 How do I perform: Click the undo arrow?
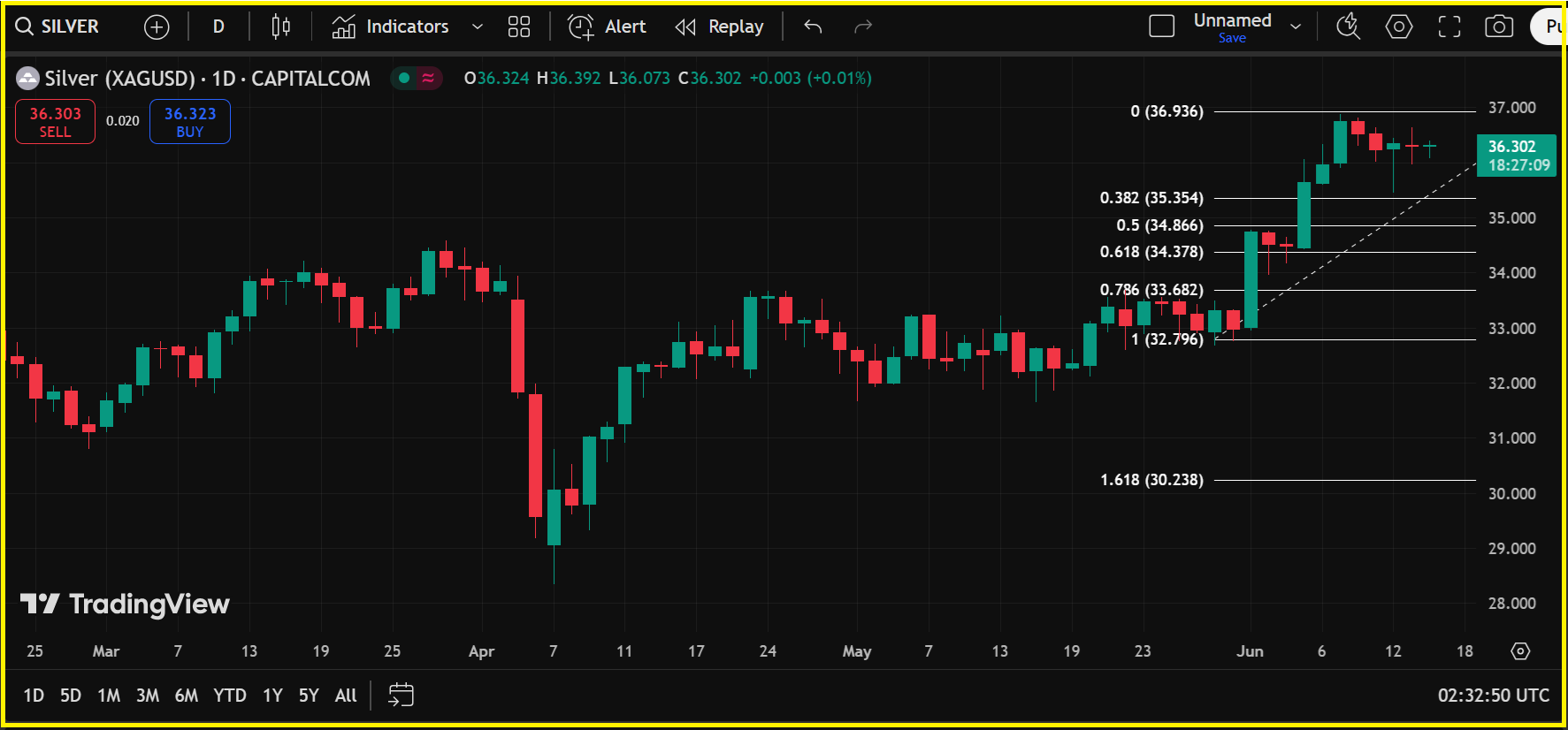pyautogui.click(x=813, y=27)
